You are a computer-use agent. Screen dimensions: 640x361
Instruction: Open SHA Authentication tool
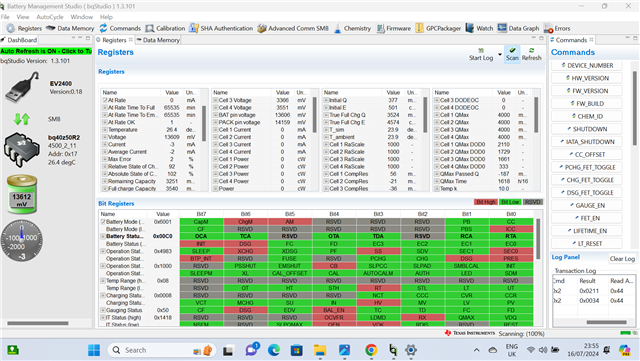[x=221, y=28]
